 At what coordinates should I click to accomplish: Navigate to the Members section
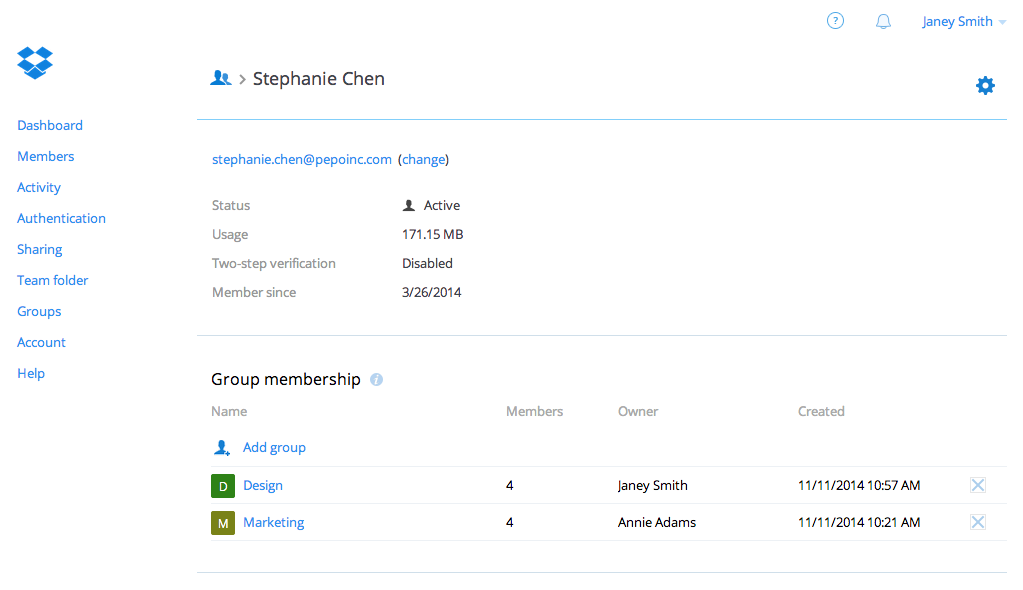[x=45, y=156]
